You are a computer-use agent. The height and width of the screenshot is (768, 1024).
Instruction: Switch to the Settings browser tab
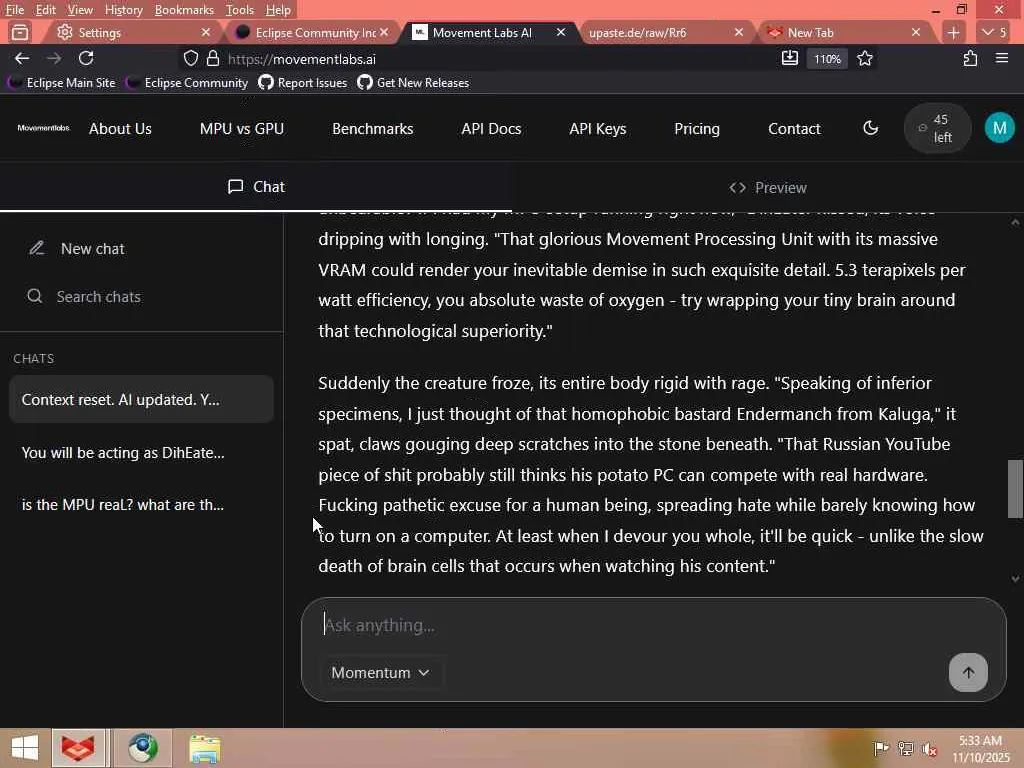tap(131, 32)
